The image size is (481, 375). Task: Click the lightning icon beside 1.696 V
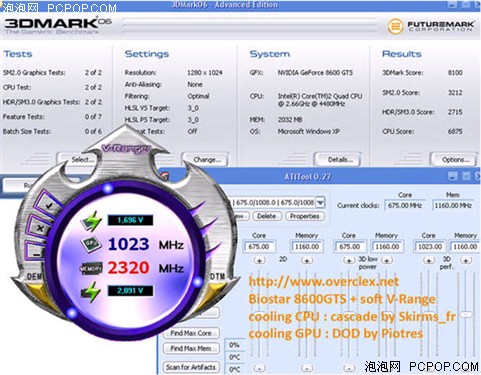(x=92, y=221)
